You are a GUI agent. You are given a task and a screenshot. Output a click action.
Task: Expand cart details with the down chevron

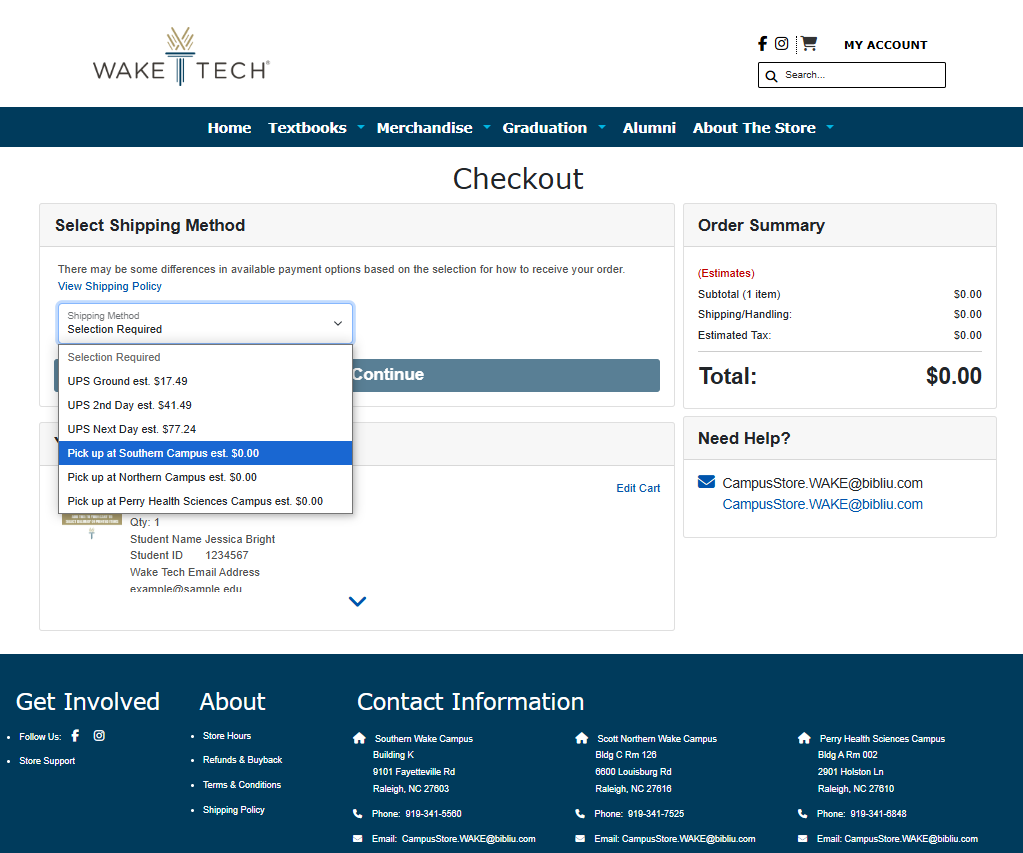click(x=357, y=601)
